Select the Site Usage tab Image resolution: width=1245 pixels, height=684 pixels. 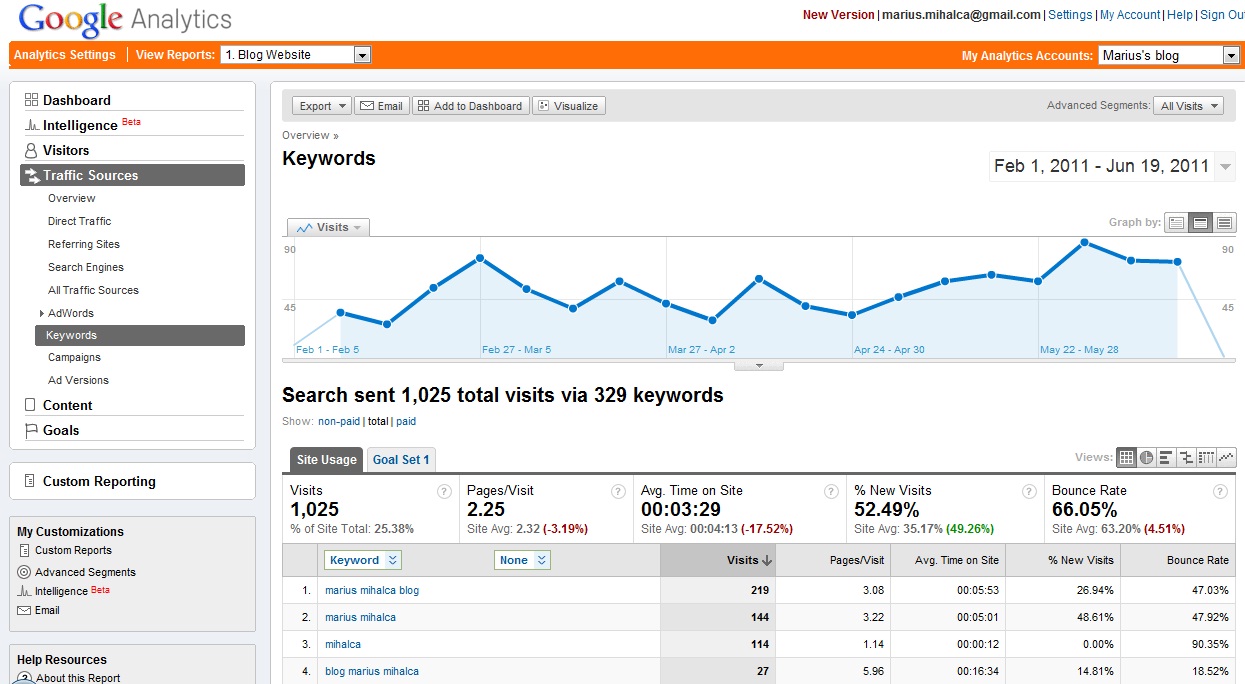[x=326, y=460]
